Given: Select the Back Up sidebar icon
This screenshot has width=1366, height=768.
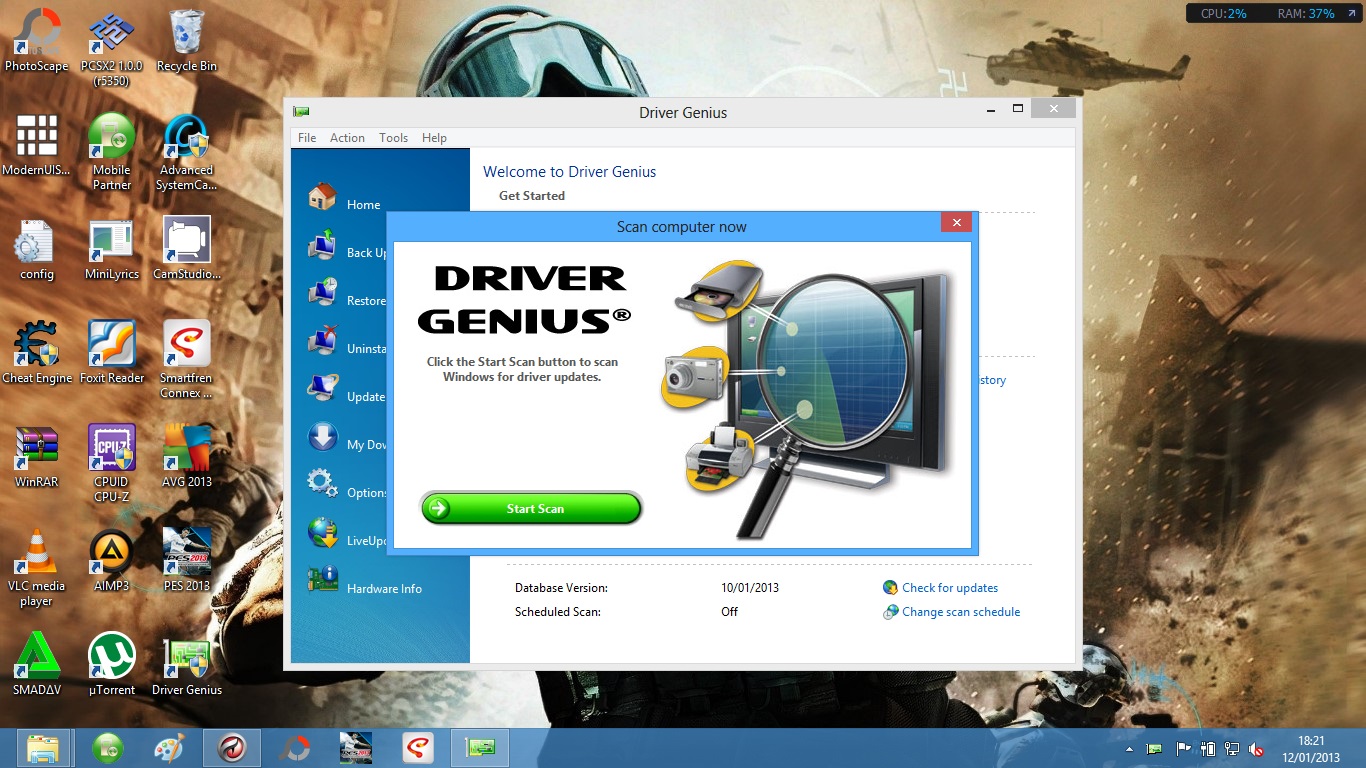Looking at the screenshot, I should tap(323, 245).
